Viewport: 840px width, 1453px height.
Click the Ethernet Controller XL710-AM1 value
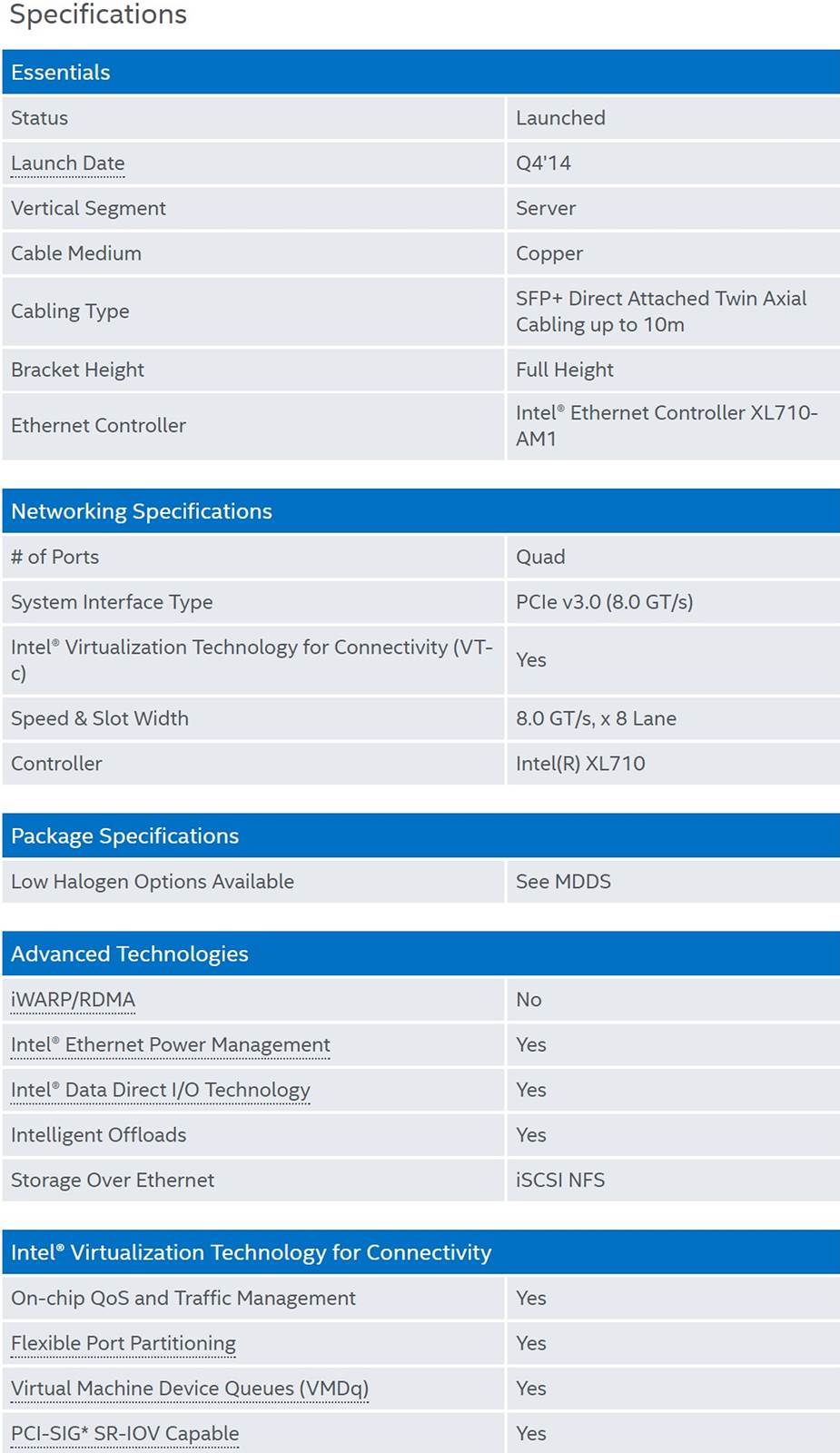point(667,426)
